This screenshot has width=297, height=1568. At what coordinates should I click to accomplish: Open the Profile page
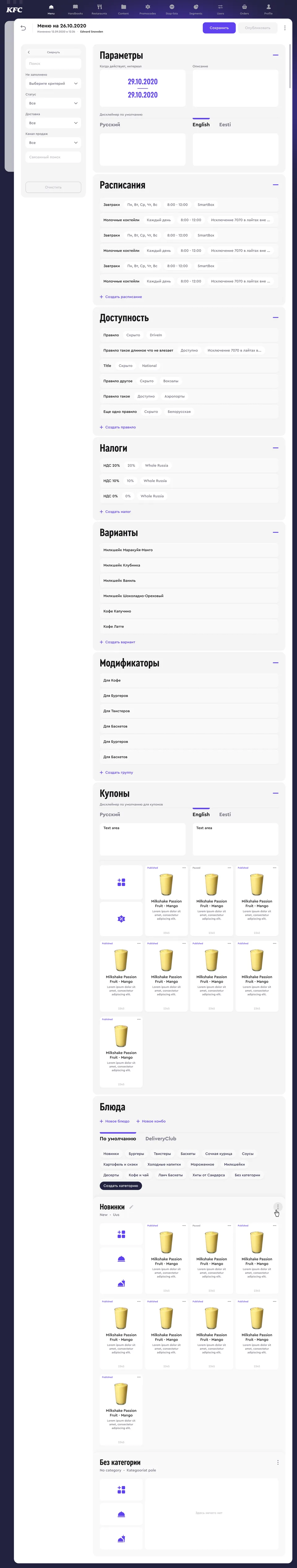tap(269, 10)
